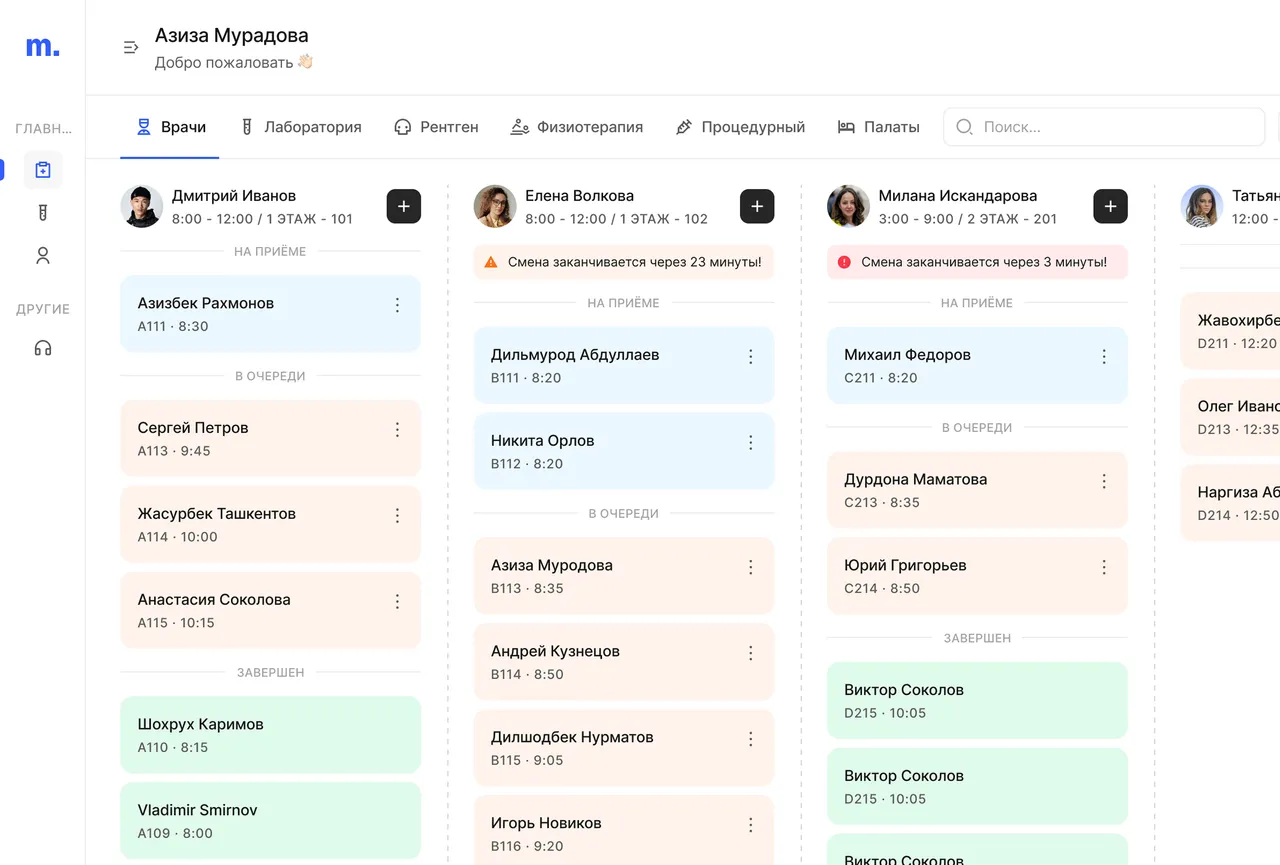Viewport: 1280px width, 865px height.
Task: Click the name Жасурбек Ташкентов
Action: [x=217, y=513]
